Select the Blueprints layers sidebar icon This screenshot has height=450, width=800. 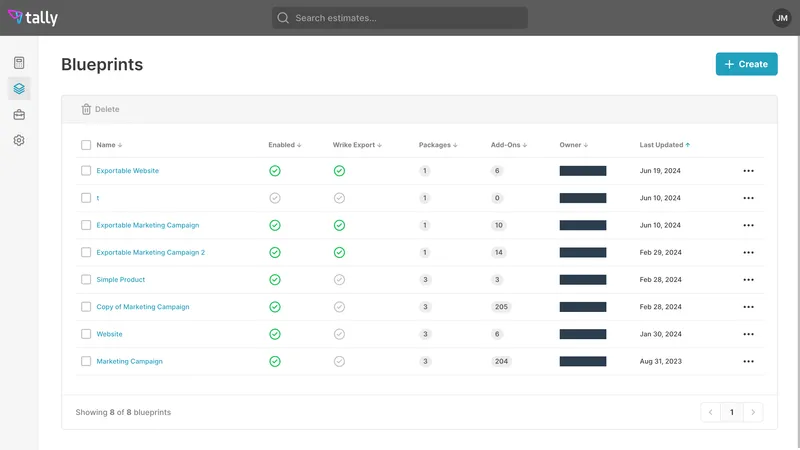pos(19,89)
